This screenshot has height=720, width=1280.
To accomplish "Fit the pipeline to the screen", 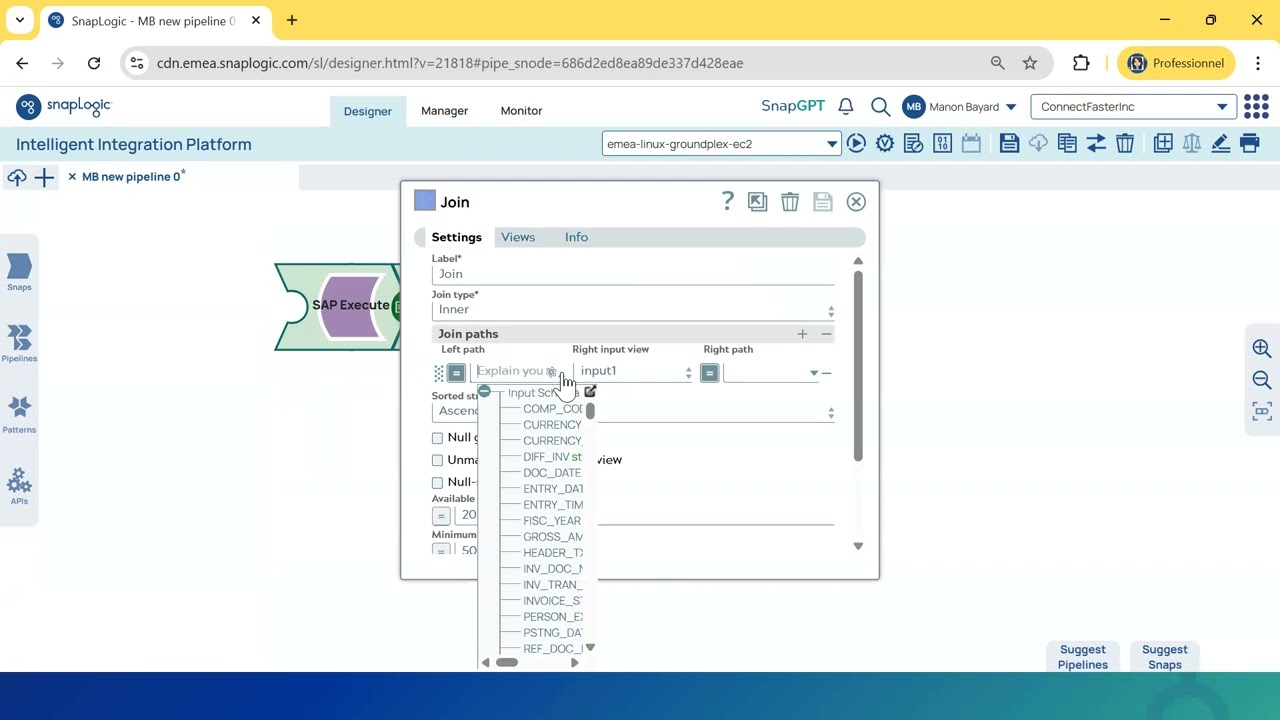I will [x=1262, y=411].
